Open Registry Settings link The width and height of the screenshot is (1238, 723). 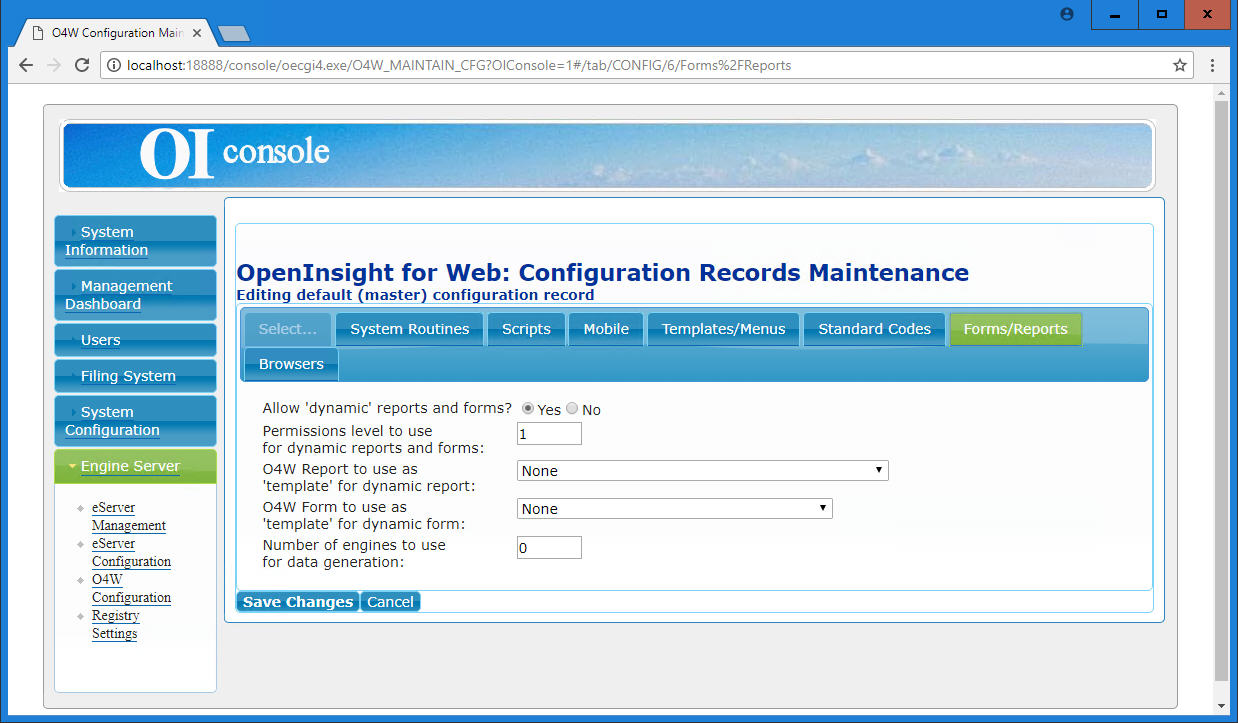(115, 624)
